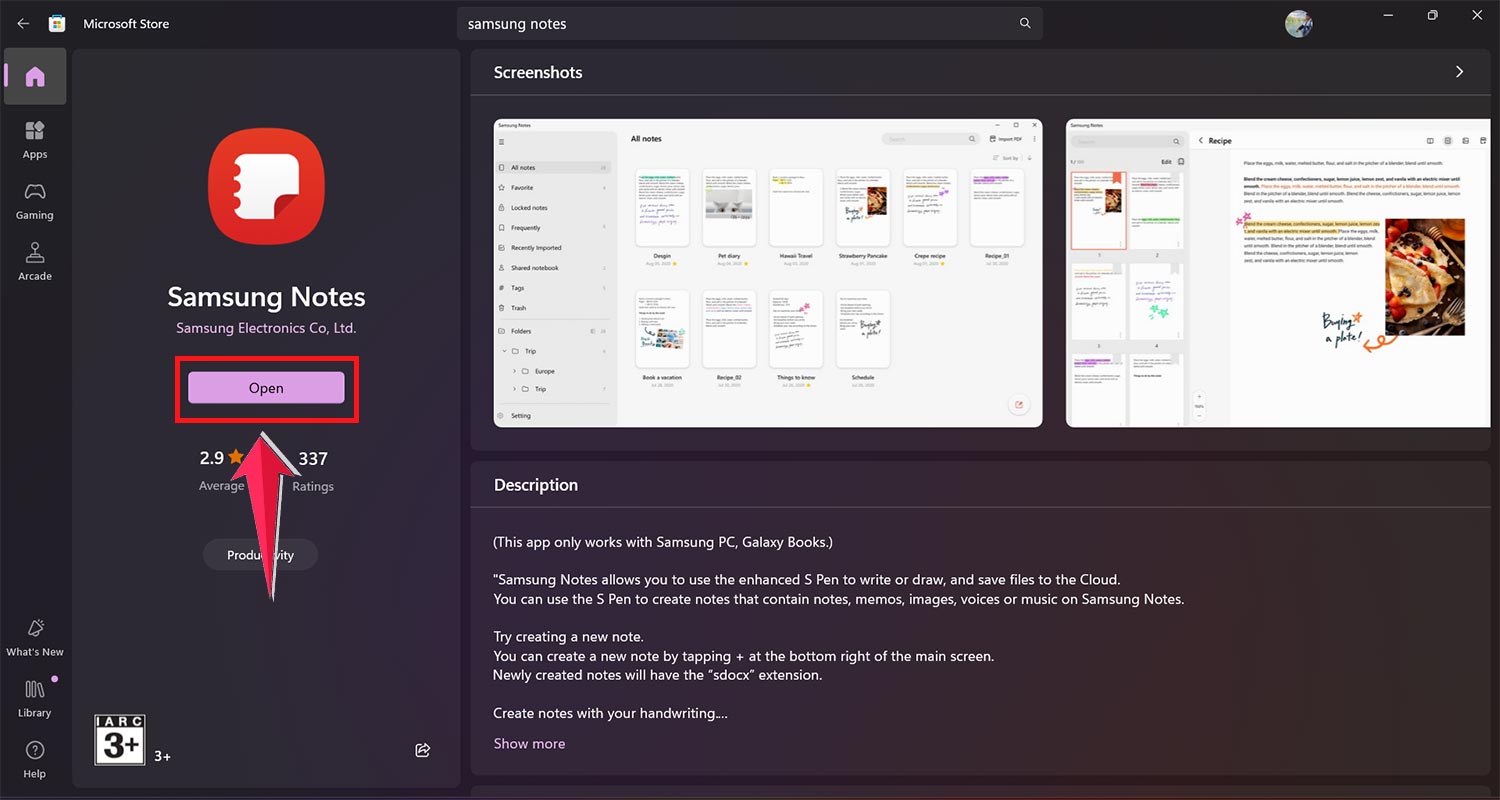The image size is (1500, 800).
Task: Open the Arcade section
Action: point(35,262)
